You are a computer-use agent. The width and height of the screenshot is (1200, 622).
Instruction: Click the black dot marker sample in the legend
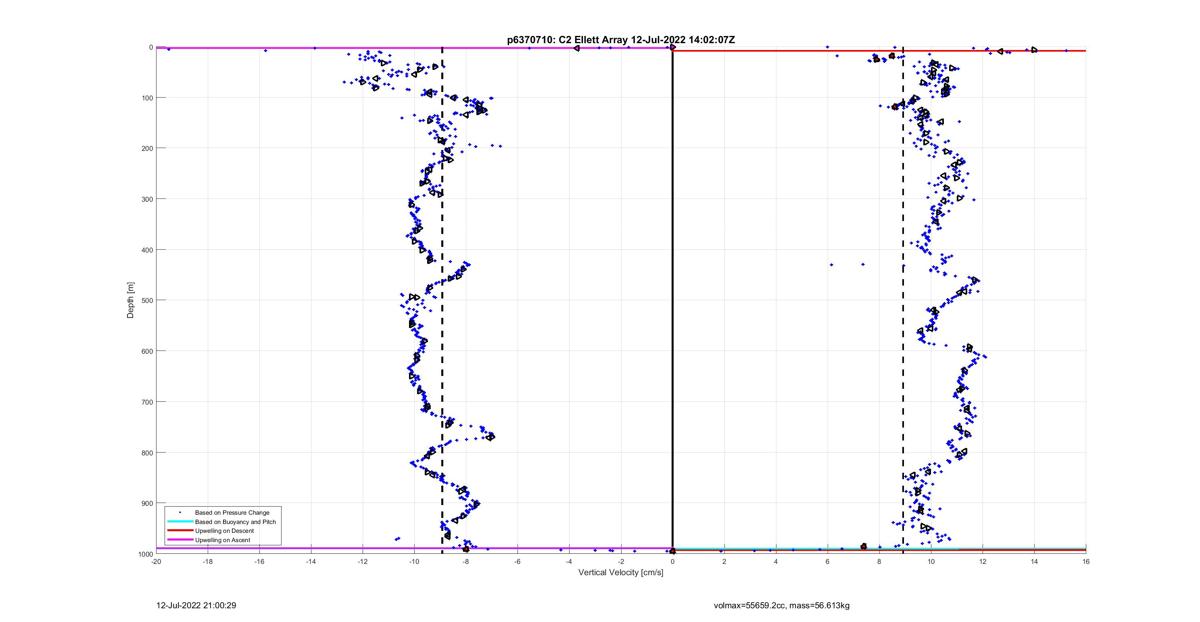[x=180, y=513]
